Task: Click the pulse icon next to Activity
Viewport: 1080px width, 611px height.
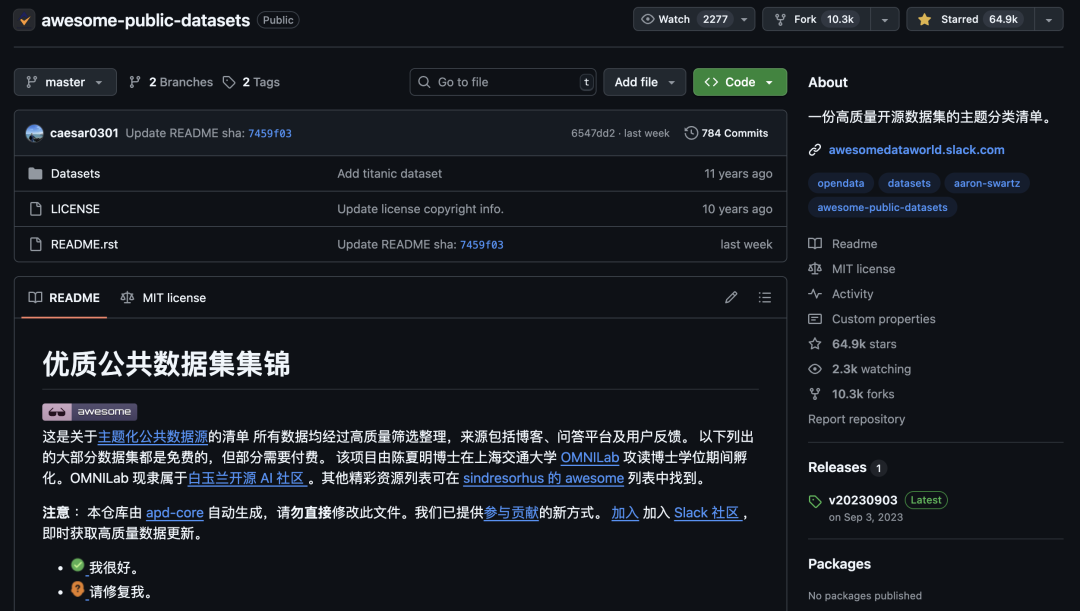Action: 815,293
